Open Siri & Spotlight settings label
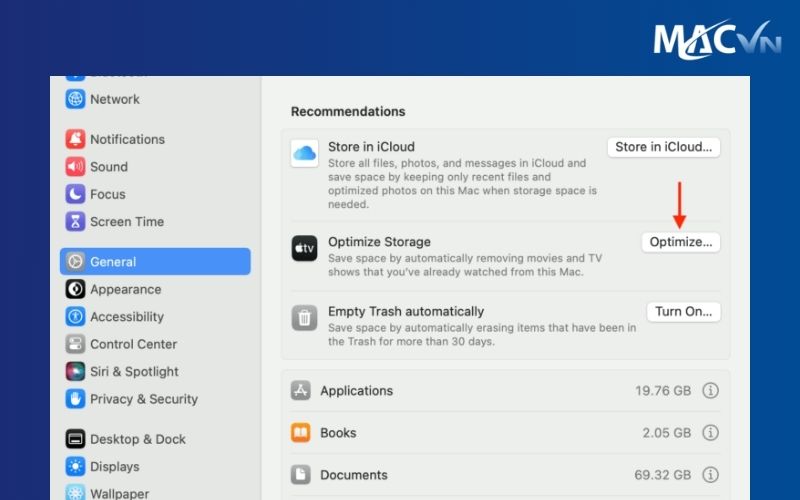 coord(134,371)
